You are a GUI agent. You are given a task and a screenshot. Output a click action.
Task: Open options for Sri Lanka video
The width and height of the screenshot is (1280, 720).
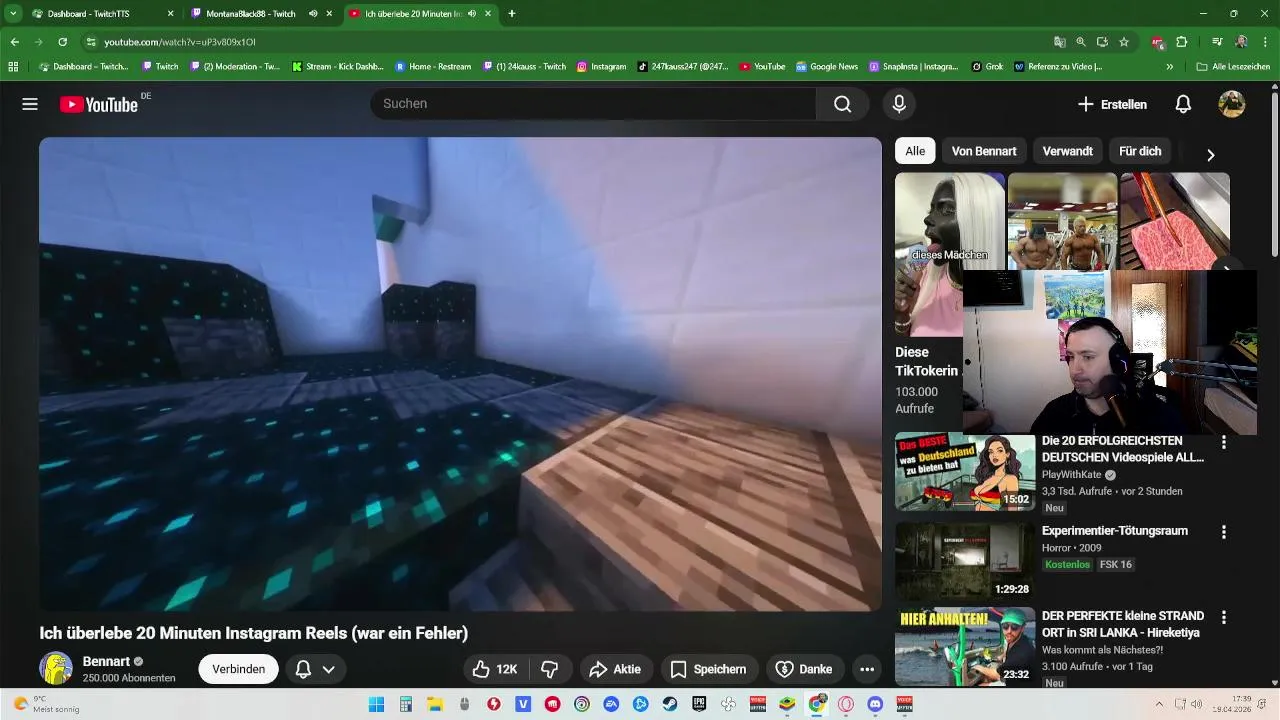[1223, 618]
